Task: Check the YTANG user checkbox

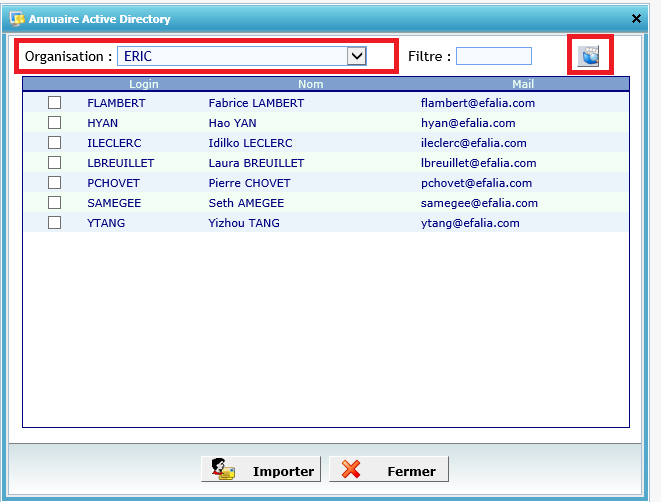Action: [x=55, y=223]
